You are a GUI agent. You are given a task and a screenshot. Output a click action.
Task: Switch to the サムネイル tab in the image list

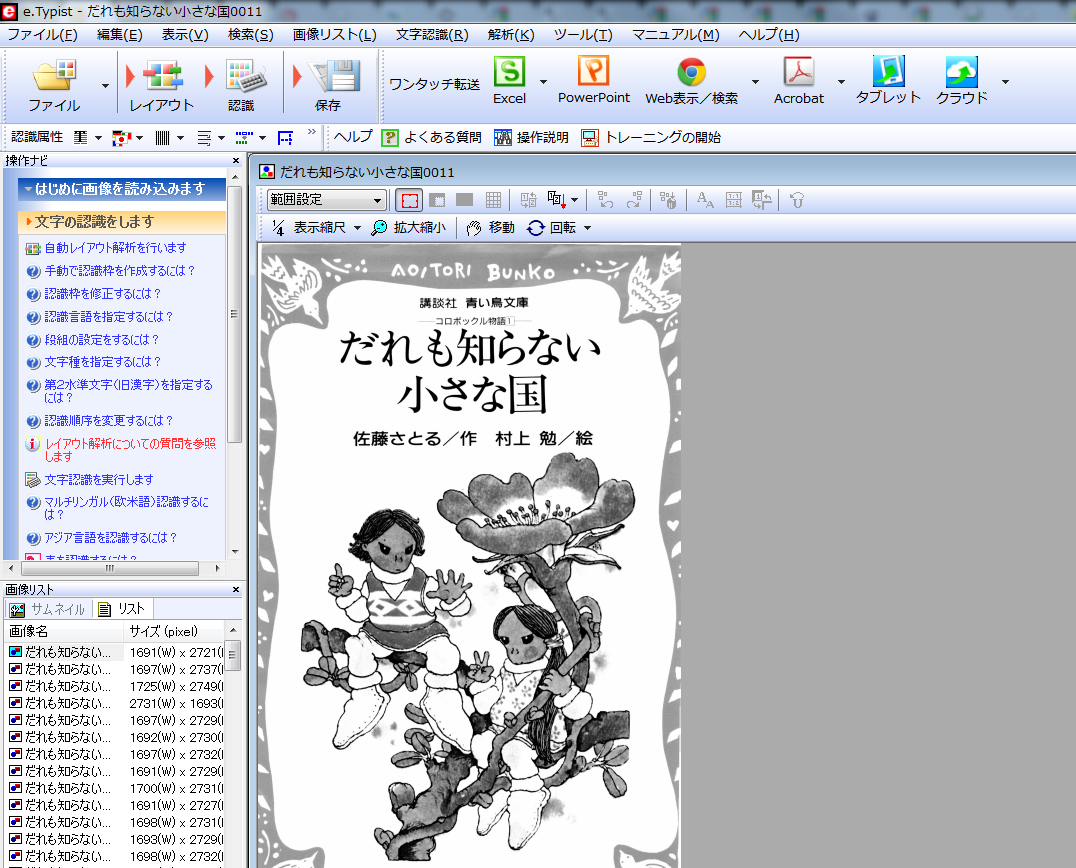48,609
